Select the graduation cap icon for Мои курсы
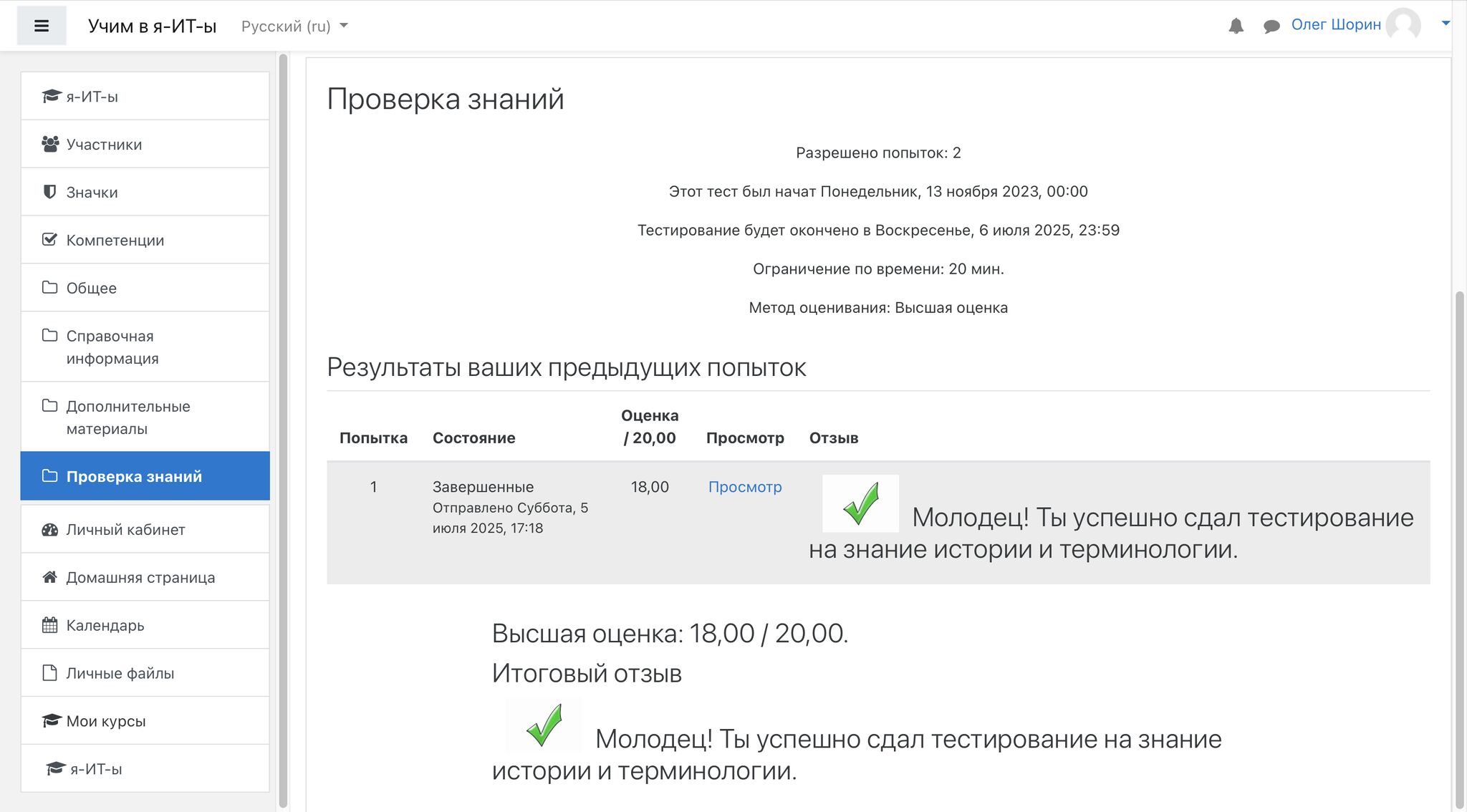The image size is (1467, 812). pyautogui.click(x=49, y=720)
